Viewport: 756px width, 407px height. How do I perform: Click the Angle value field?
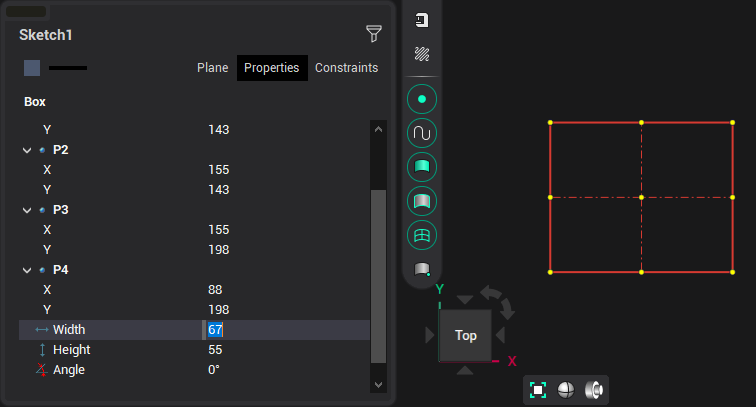coord(214,370)
